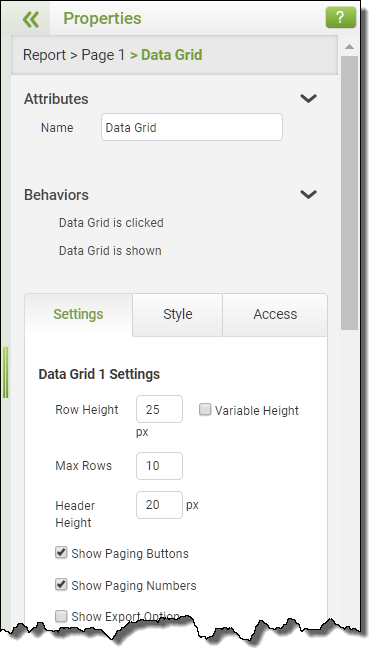Collapse the Attributes section chevron
Screen dimensions: 376x662
[x=308, y=98]
